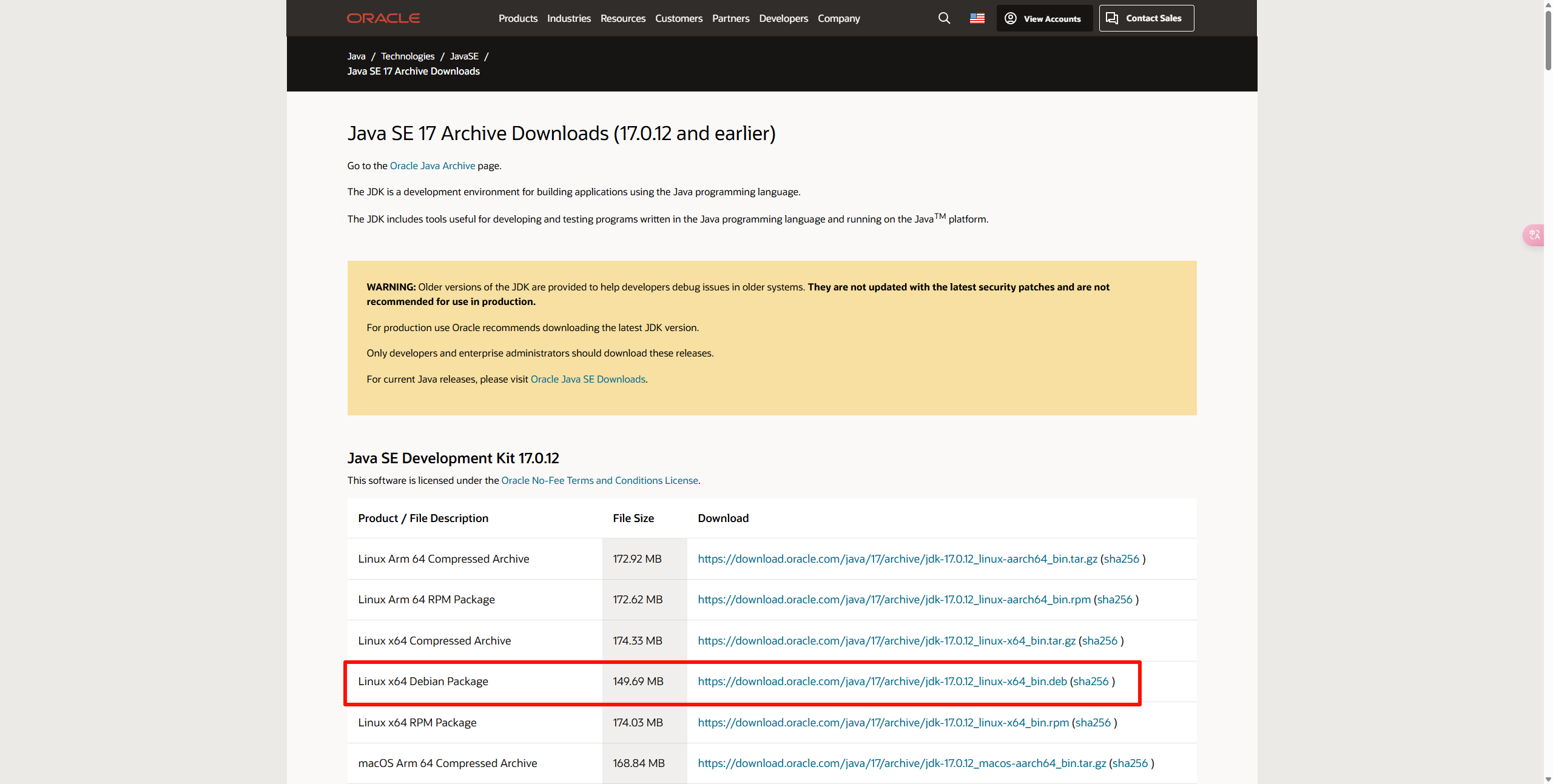Select the US flag country icon
The height and width of the screenshot is (784, 1553).
click(977, 18)
